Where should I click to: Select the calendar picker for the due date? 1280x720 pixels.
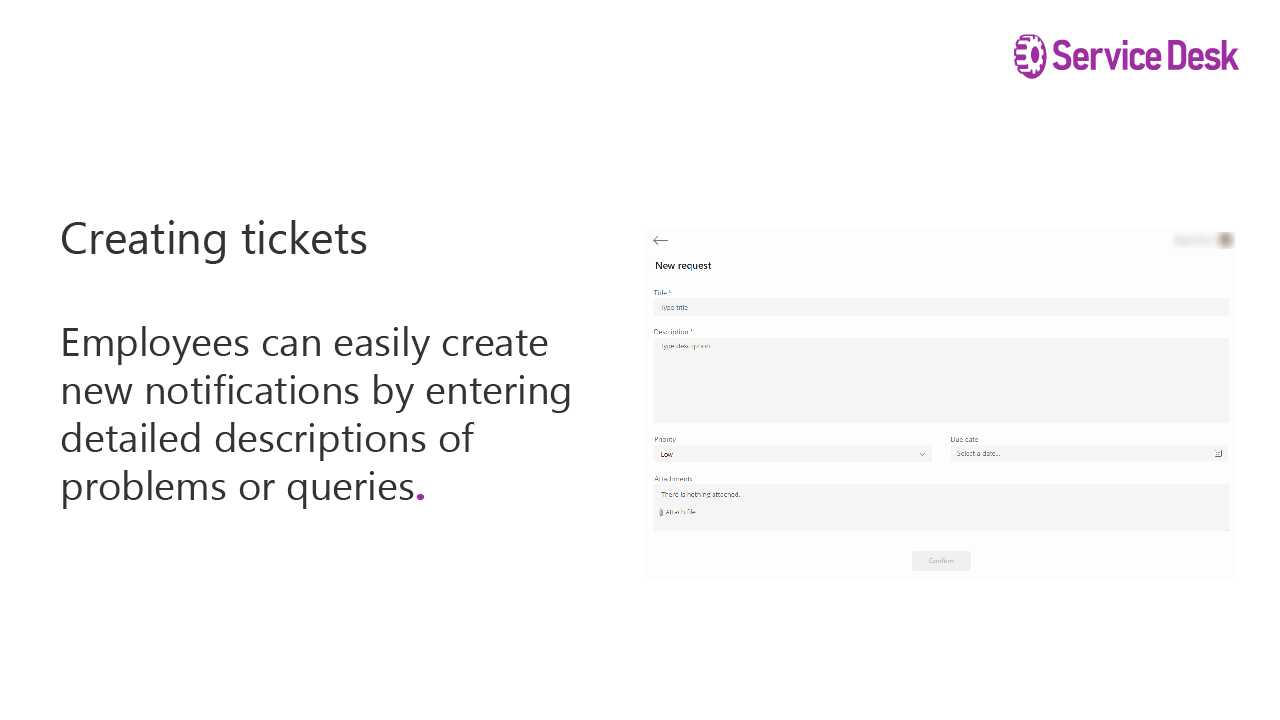[x=1219, y=452]
